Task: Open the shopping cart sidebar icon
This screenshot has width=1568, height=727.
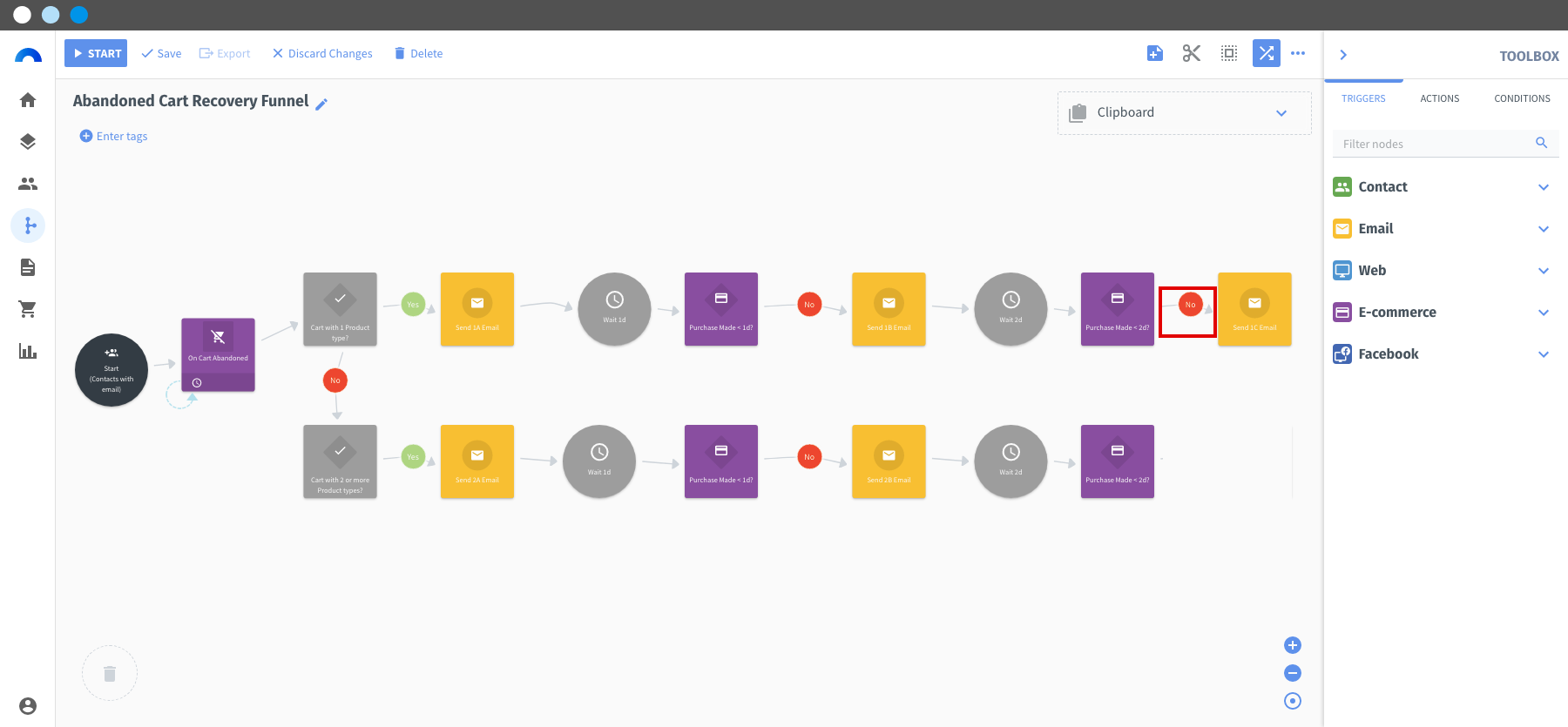Action: [x=28, y=309]
